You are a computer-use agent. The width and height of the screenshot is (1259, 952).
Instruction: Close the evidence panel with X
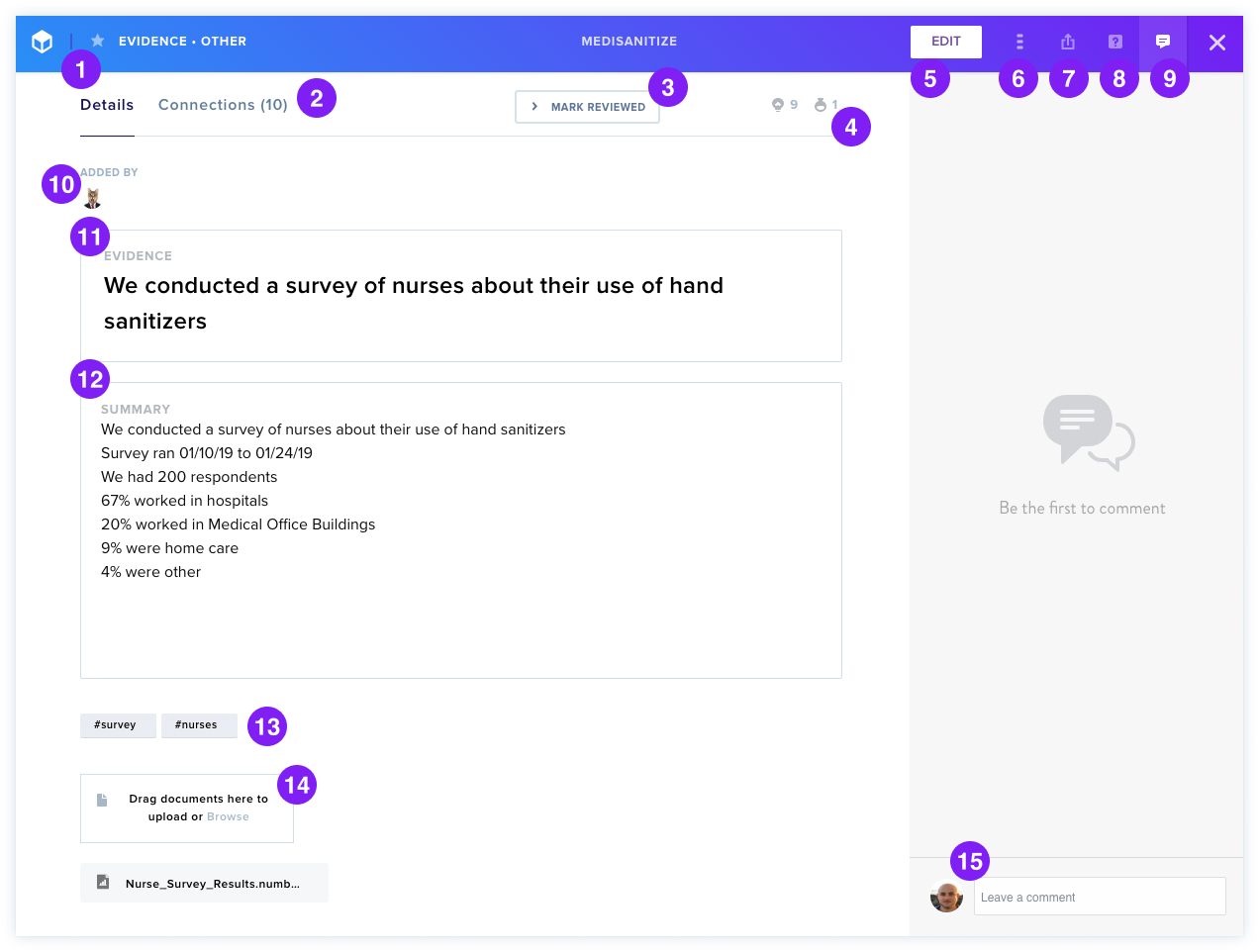coord(1217,42)
